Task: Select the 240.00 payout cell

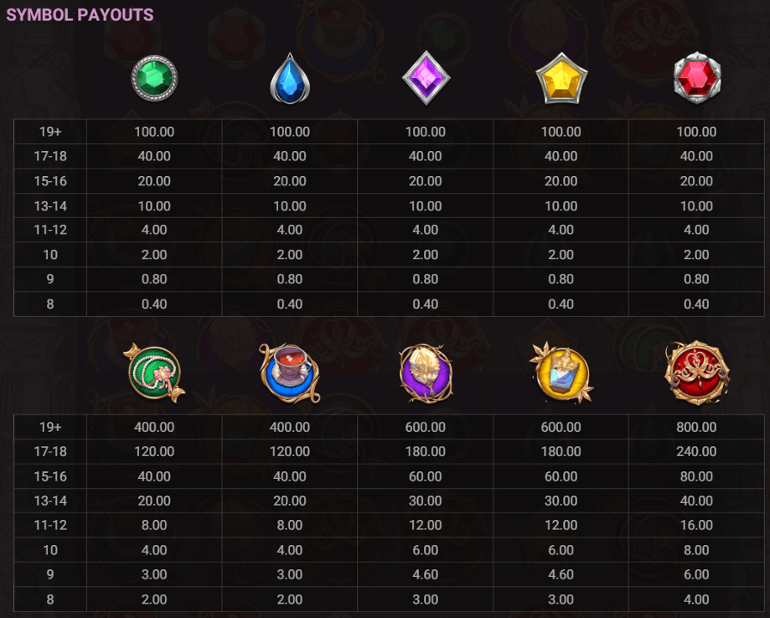Action: [696, 452]
